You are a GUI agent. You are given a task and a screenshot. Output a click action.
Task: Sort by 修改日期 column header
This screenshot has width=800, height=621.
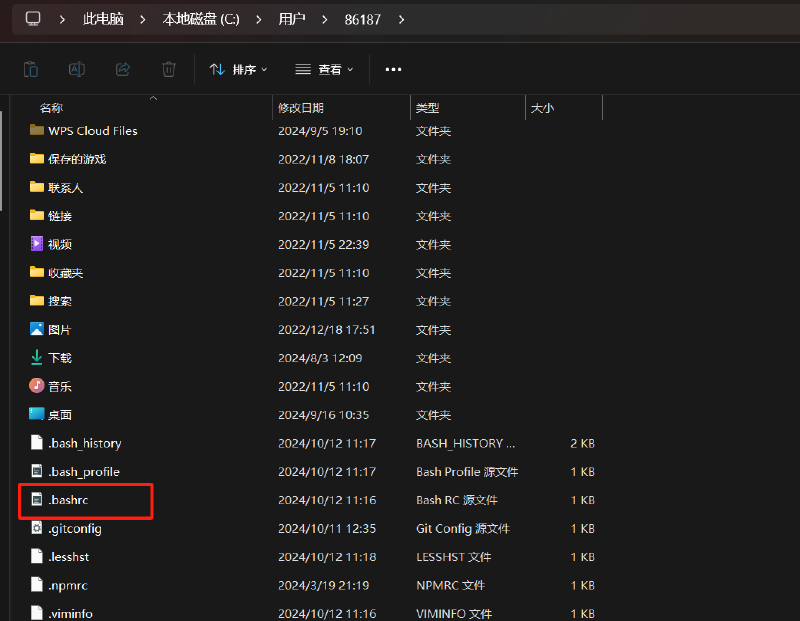click(x=301, y=108)
